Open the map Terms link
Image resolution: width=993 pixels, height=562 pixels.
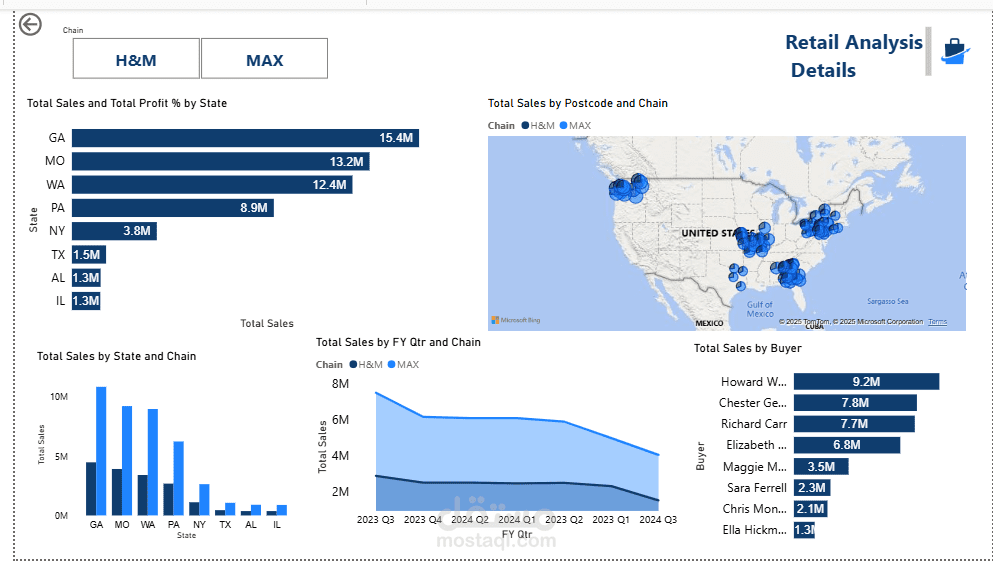937,322
